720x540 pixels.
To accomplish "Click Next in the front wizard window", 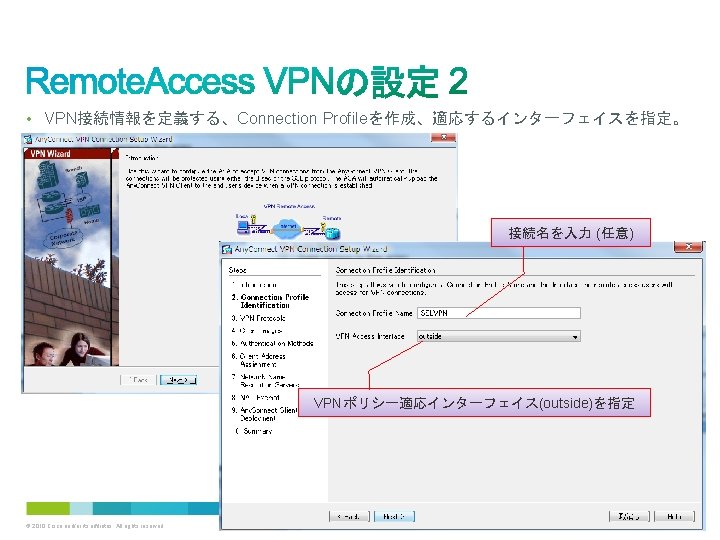I will [394, 516].
